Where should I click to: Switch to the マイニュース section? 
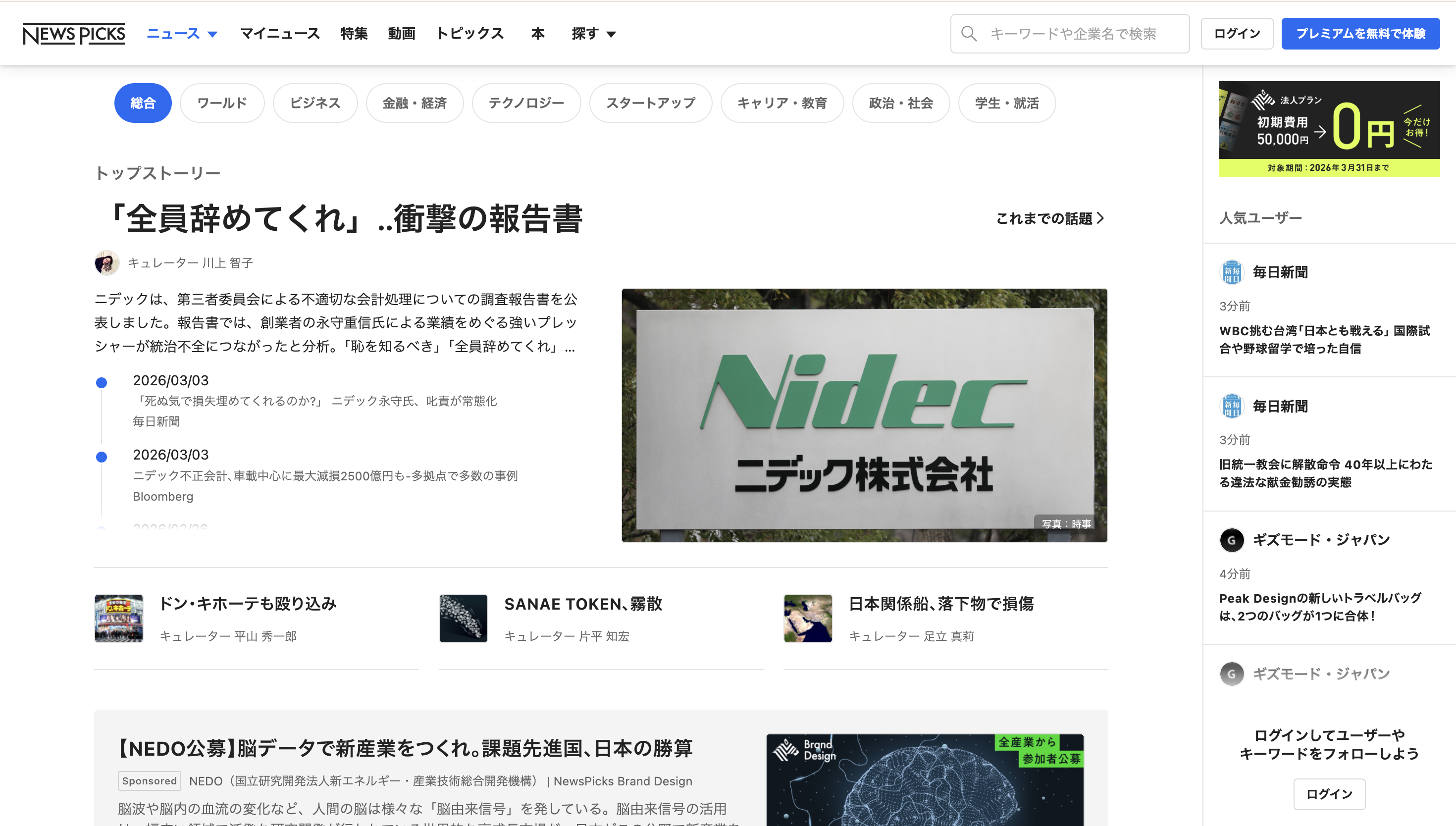pos(280,34)
